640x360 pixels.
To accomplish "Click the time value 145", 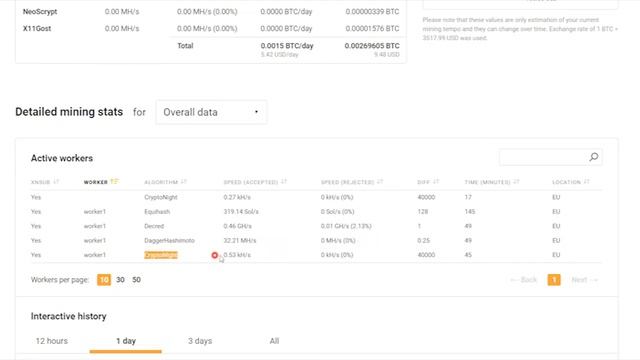I will (470, 212).
